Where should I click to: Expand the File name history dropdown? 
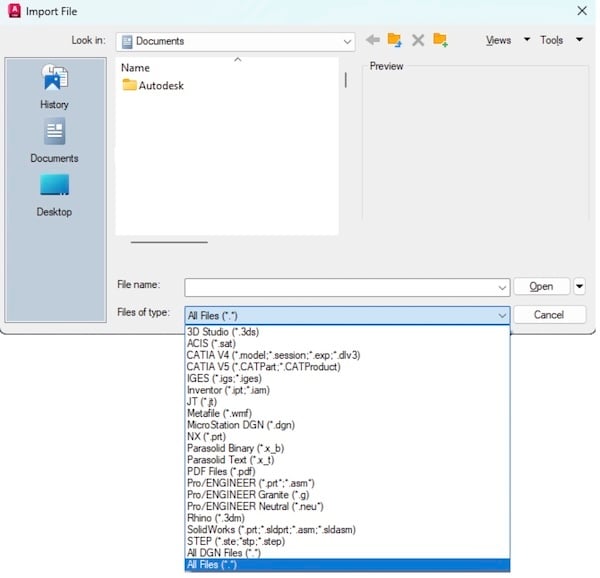(x=502, y=288)
